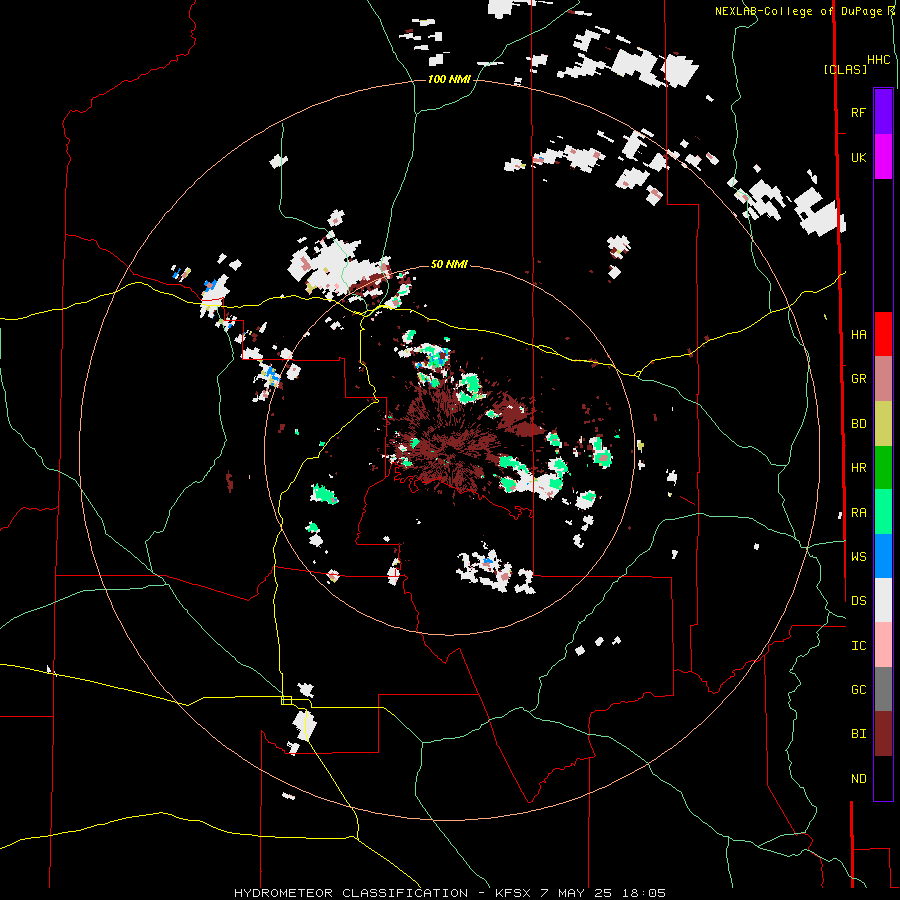Click the GR legend label
The width and height of the screenshot is (900, 900).
858,379
